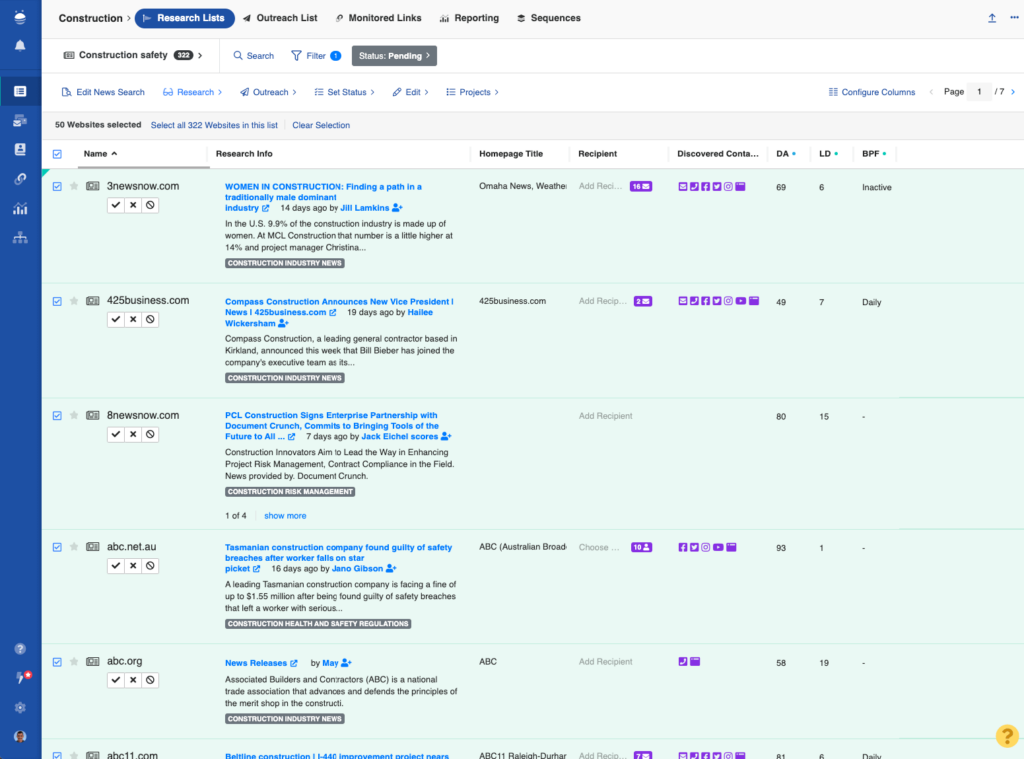The height and width of the screenshot is (759, 1024).
Task: Uncheck the abc.net.au row checkbox
Action: point(57,547)
